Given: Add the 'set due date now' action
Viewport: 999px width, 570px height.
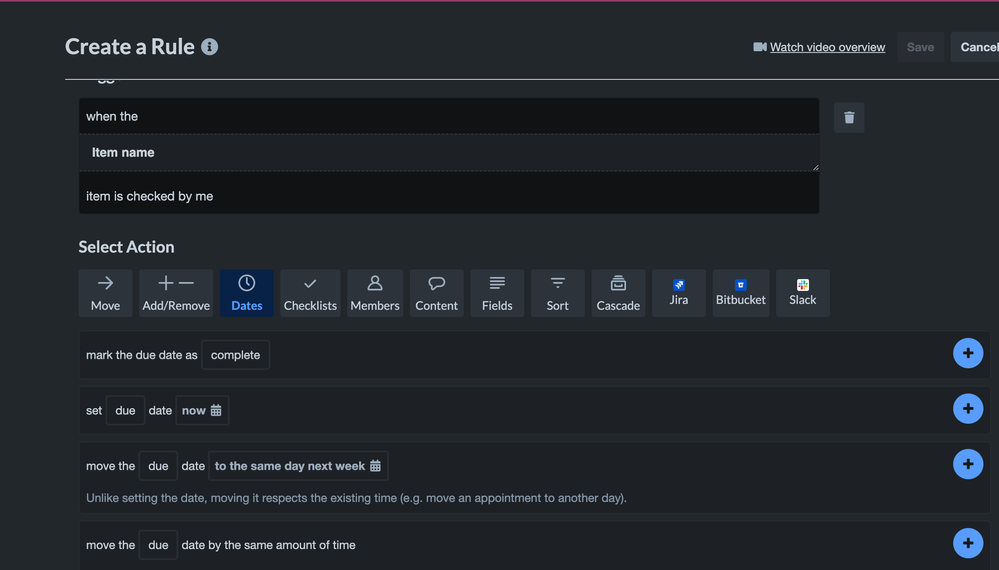Looking at the screenshot, I should (968, 409).
